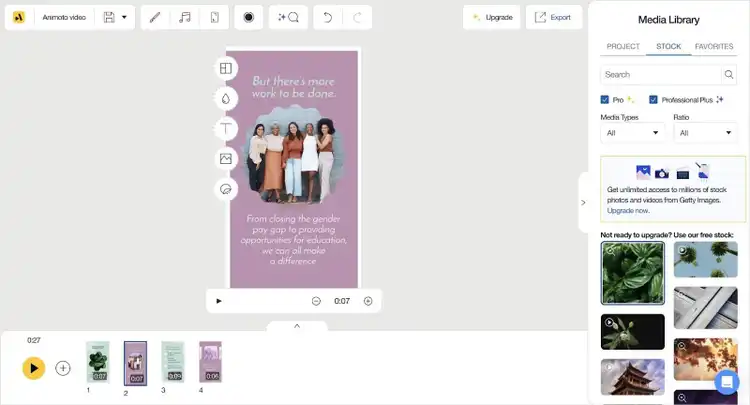Click the play icon on dark plant thumbnail

click(x=609, y=322)
